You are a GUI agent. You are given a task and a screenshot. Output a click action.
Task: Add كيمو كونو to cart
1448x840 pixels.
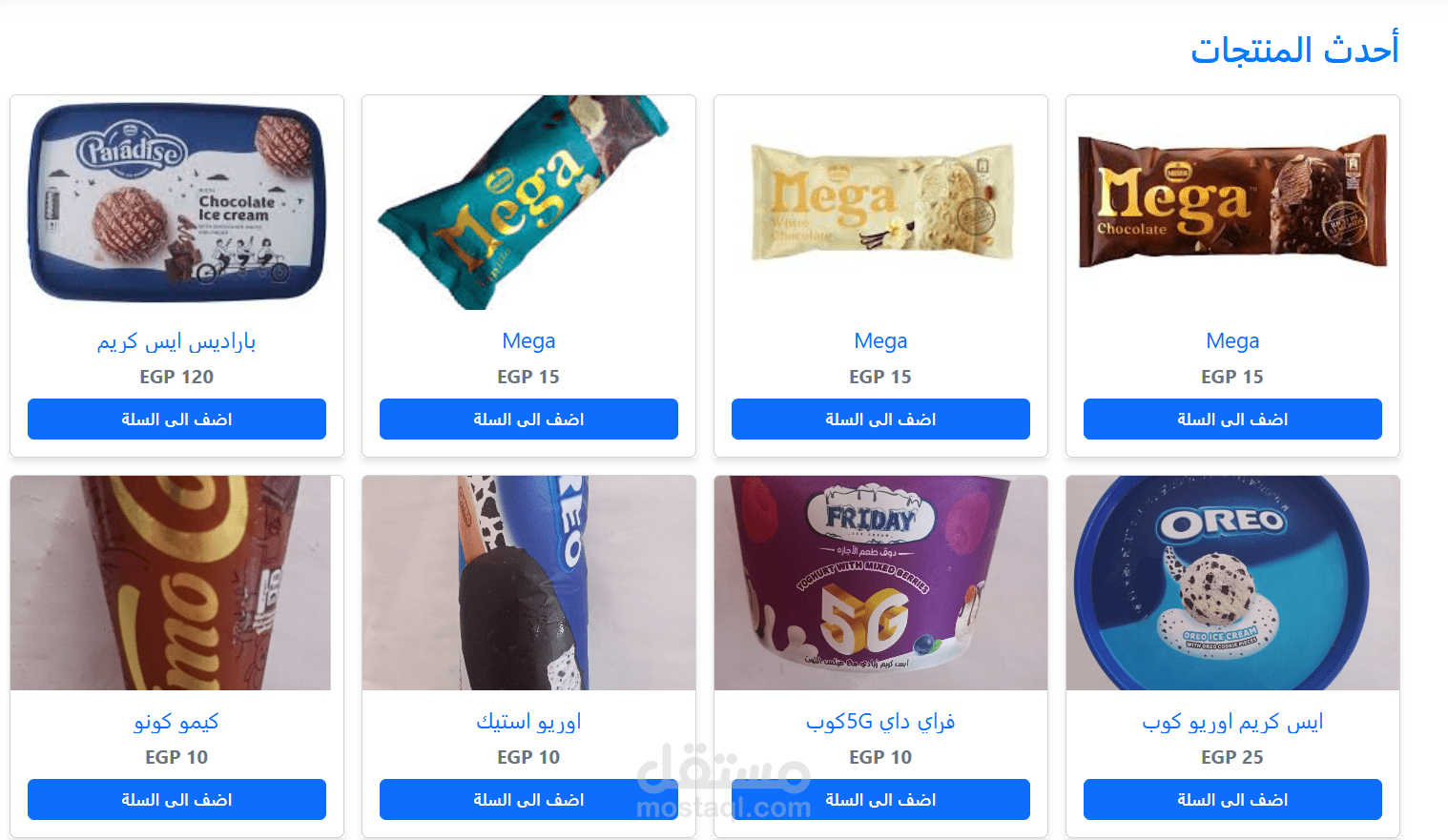pyautogui.click(x=176, y=800)
